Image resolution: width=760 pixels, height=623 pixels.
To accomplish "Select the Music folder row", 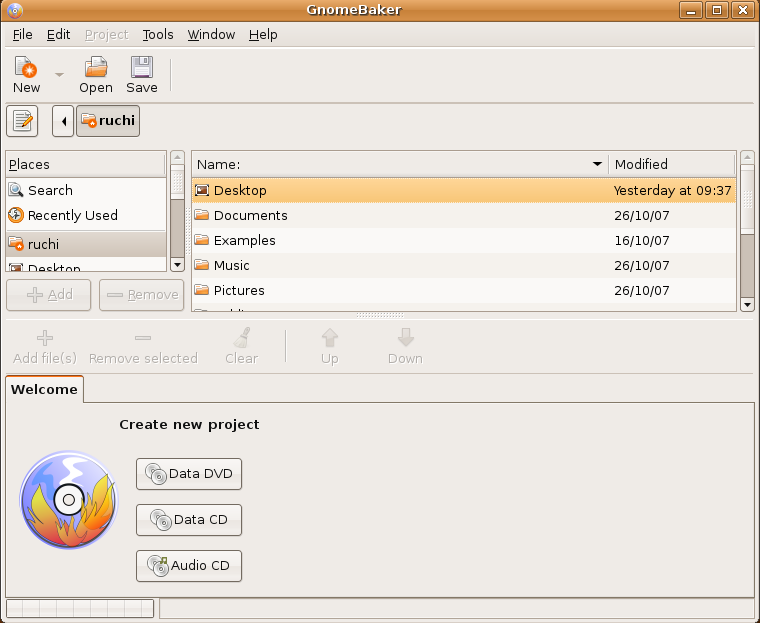I will (464, 265).
